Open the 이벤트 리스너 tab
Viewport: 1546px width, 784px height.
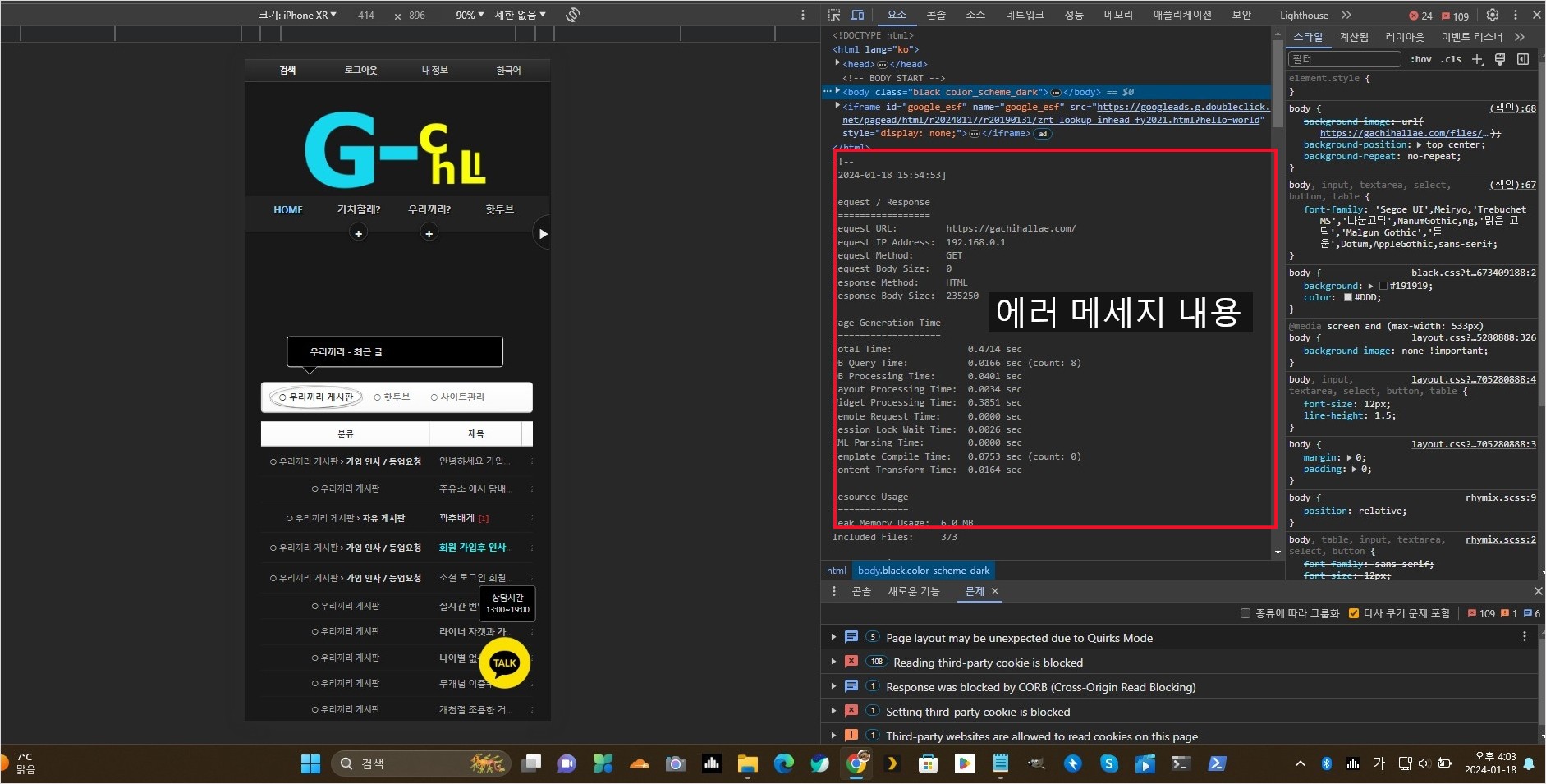(x=1472, y=37)
